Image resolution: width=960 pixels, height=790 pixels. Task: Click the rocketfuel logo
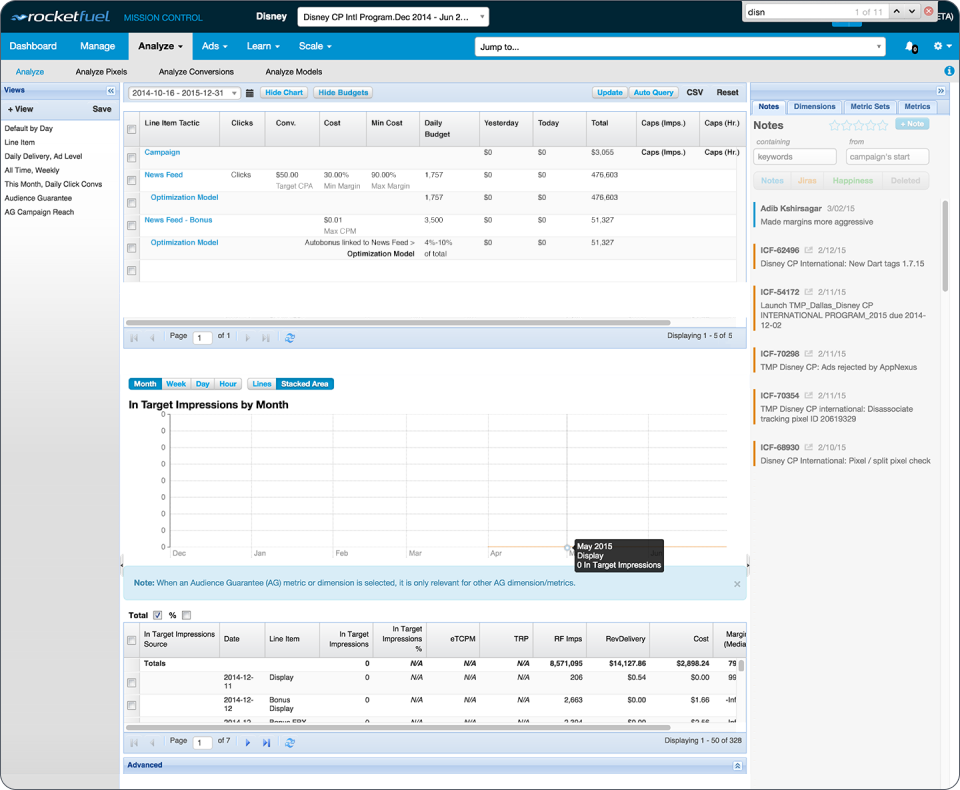pos(61,17)
